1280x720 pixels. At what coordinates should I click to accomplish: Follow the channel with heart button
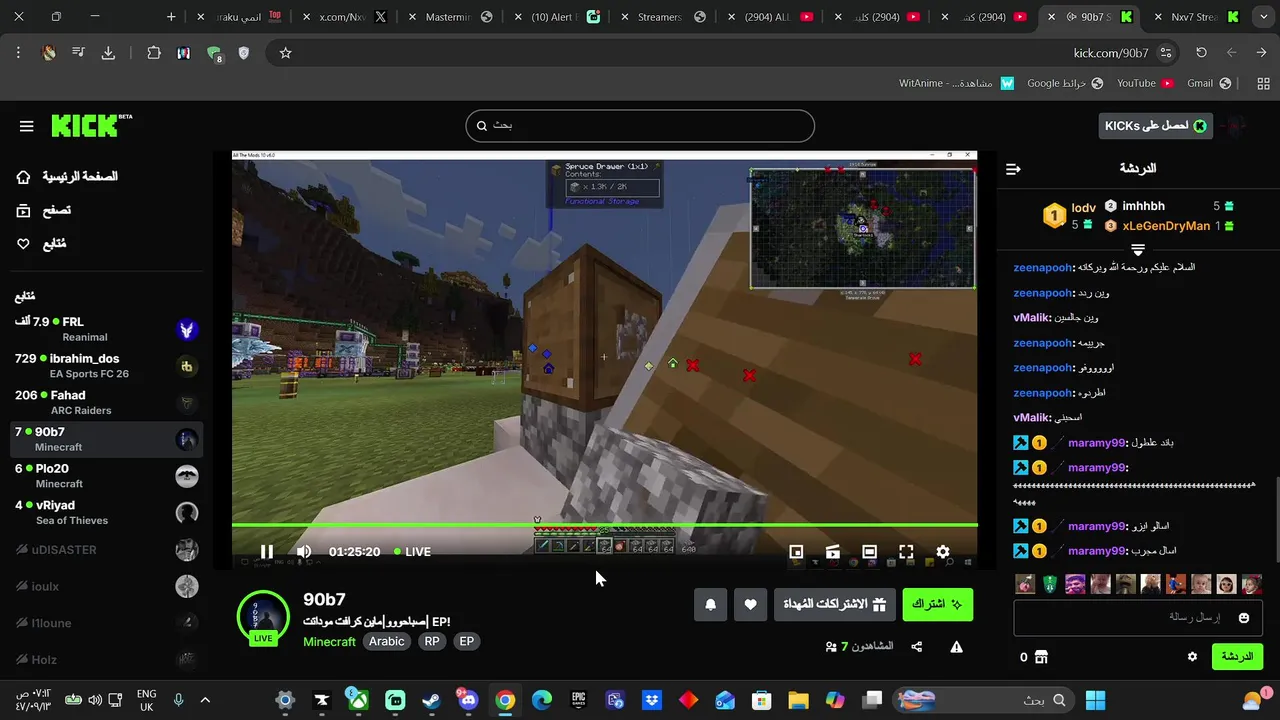click(x=751, y=604)
